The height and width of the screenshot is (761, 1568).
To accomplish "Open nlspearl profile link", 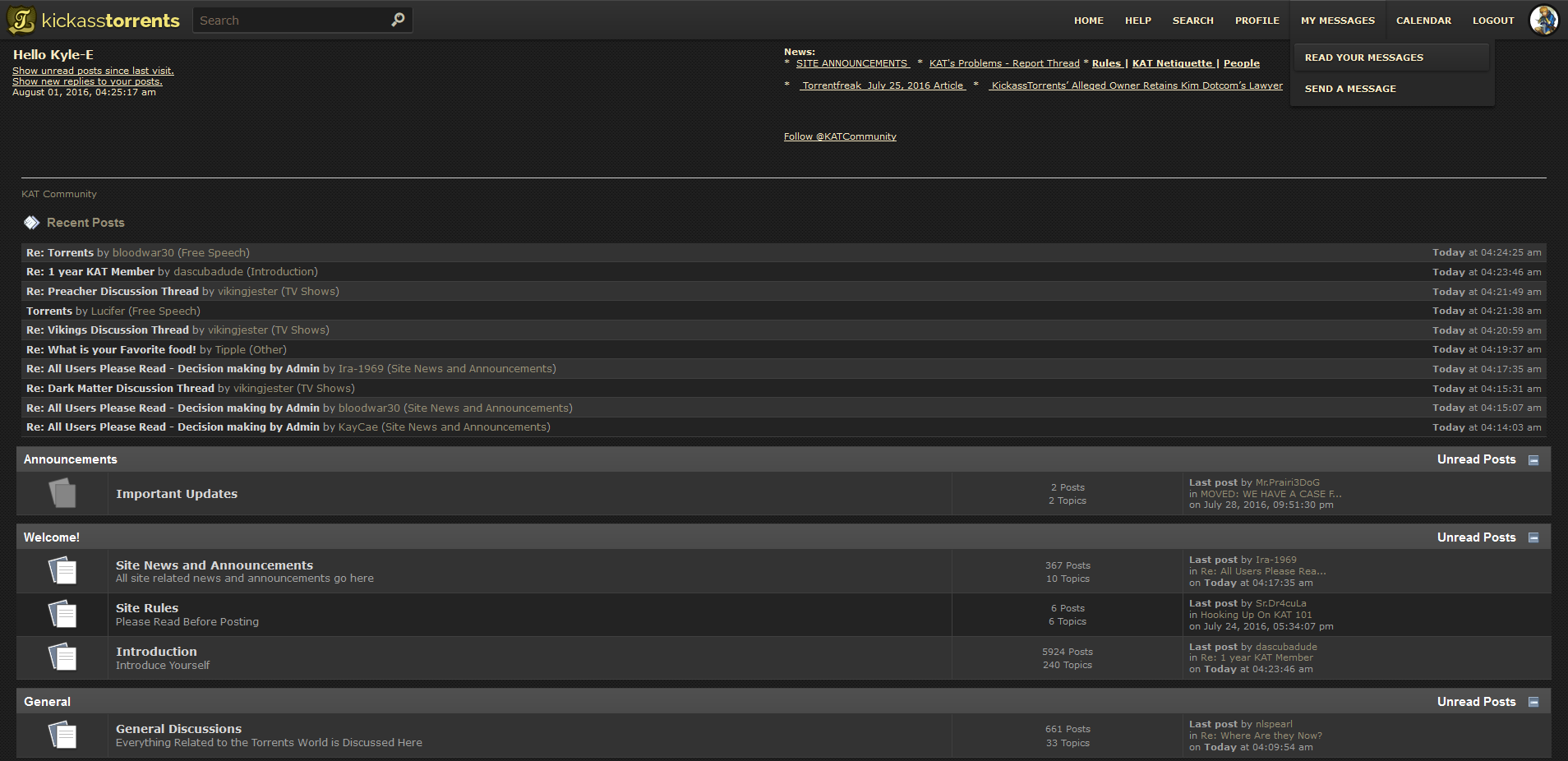I will coord(1274,724).
